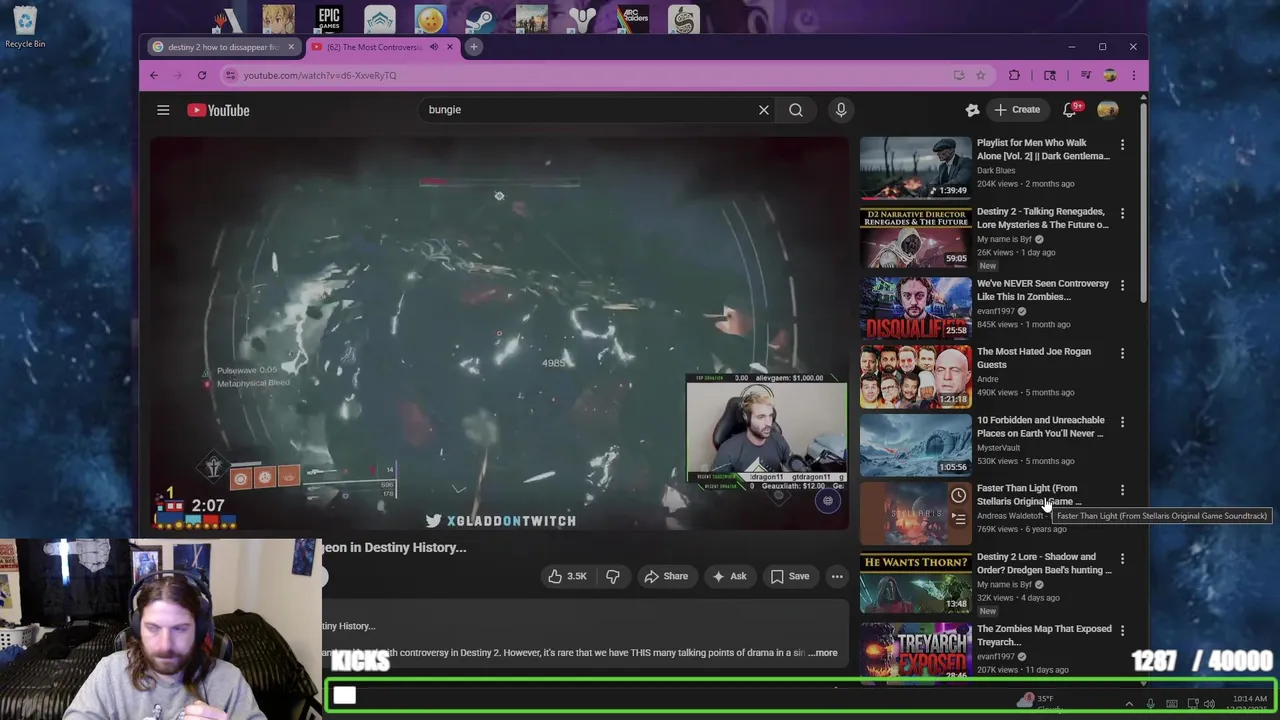Viewport: 1280px width, 720px height.
Task: Open the D2 Narrative Director thumbnail
Action: (x=915, y=237)
